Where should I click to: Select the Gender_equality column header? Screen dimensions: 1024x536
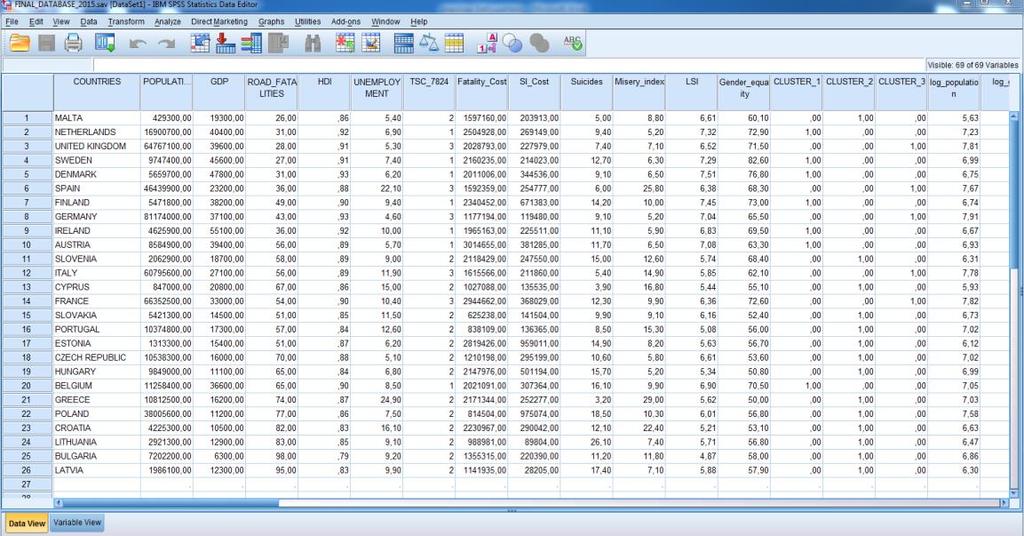pyautogui.click(x=744, y=92)
